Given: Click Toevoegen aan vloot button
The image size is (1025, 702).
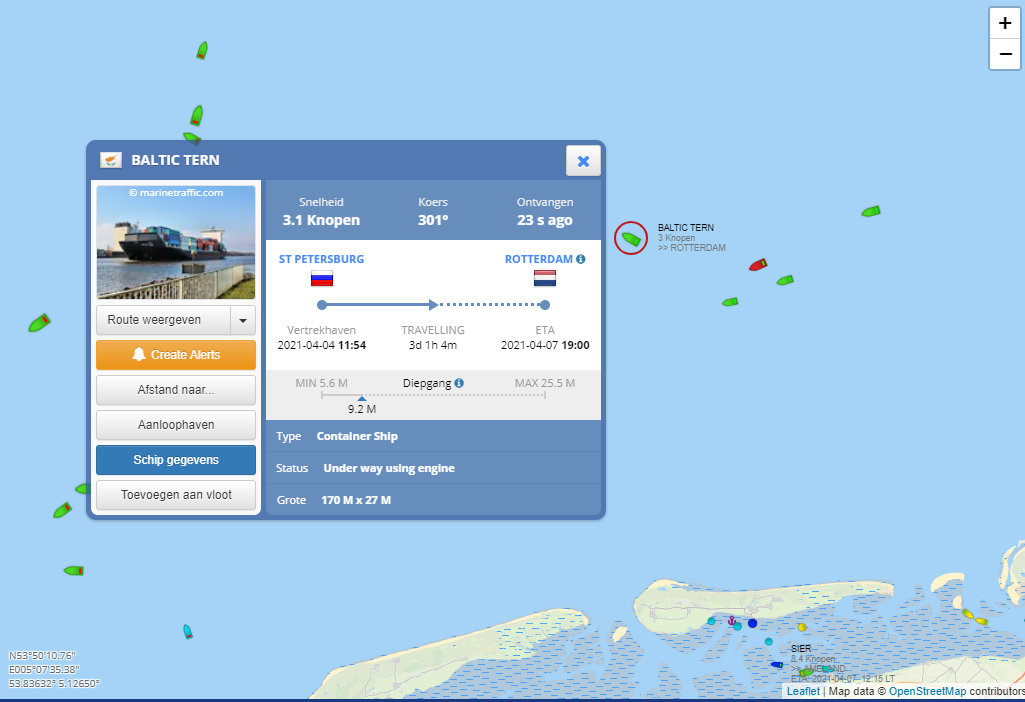Looking at the screenshot, I should pos(176,495).
